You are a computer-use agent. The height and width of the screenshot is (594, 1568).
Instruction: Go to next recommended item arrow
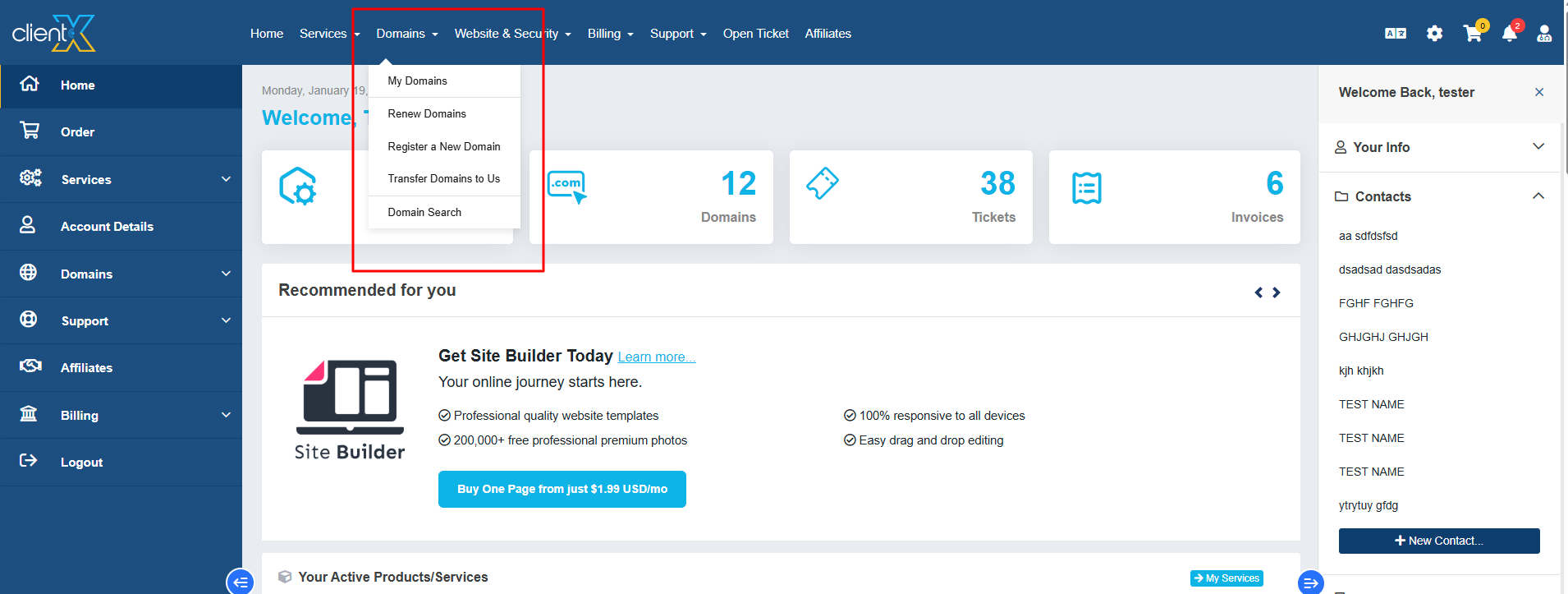(x=1277, y=292)
